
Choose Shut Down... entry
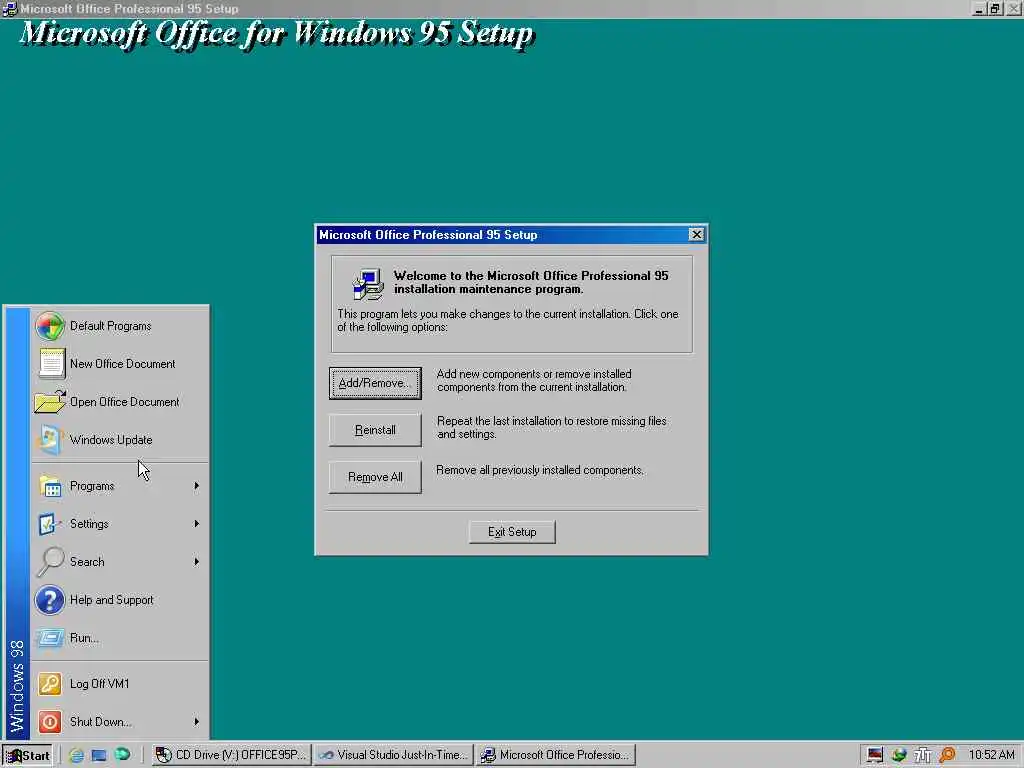tap(120, 722)
